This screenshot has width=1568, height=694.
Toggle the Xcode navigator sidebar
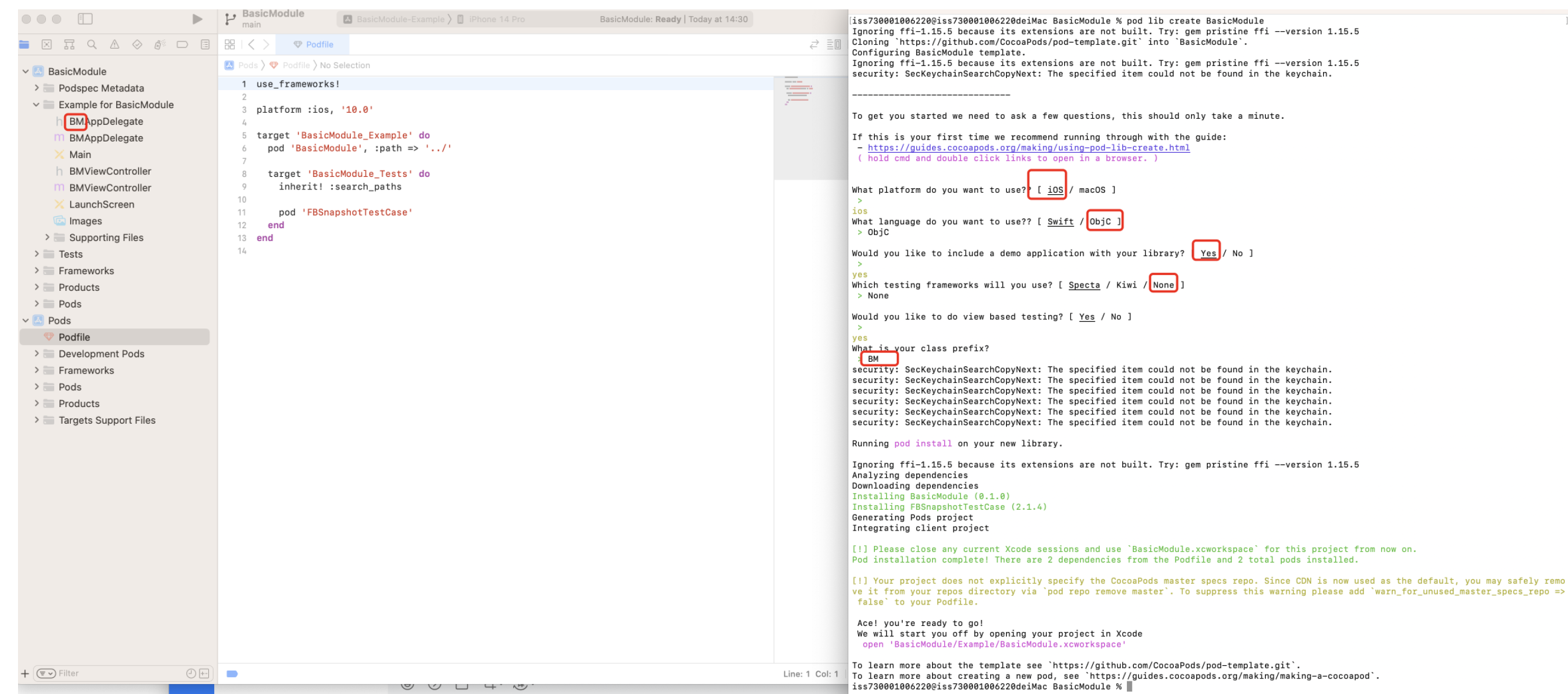[85, 19]
